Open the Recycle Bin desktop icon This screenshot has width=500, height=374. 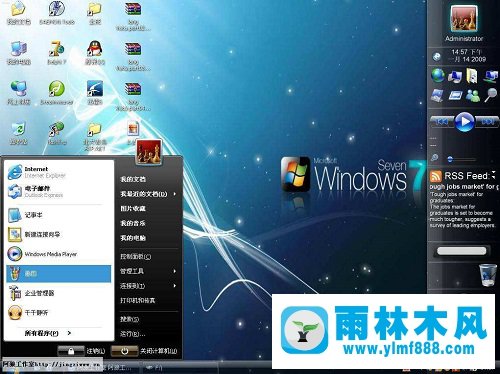tap(19, 133)
